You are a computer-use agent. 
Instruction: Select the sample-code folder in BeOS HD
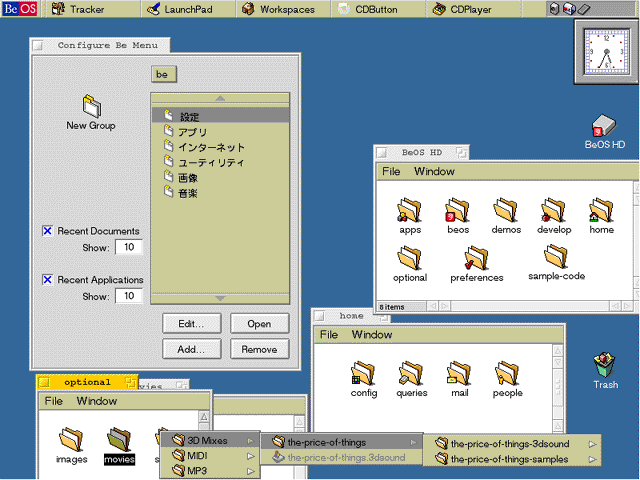point(556,263)
